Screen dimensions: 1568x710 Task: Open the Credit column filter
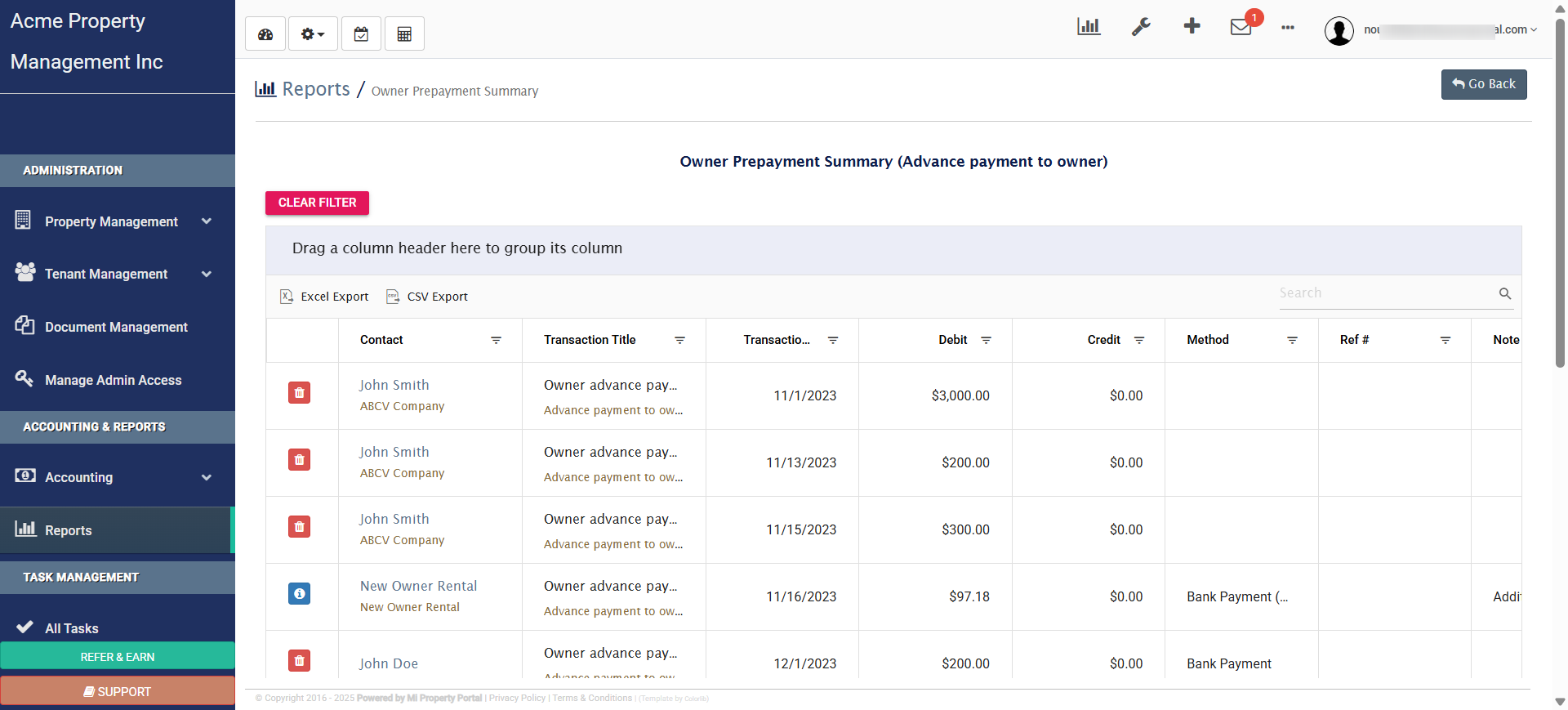click(x=1139, y=340)
